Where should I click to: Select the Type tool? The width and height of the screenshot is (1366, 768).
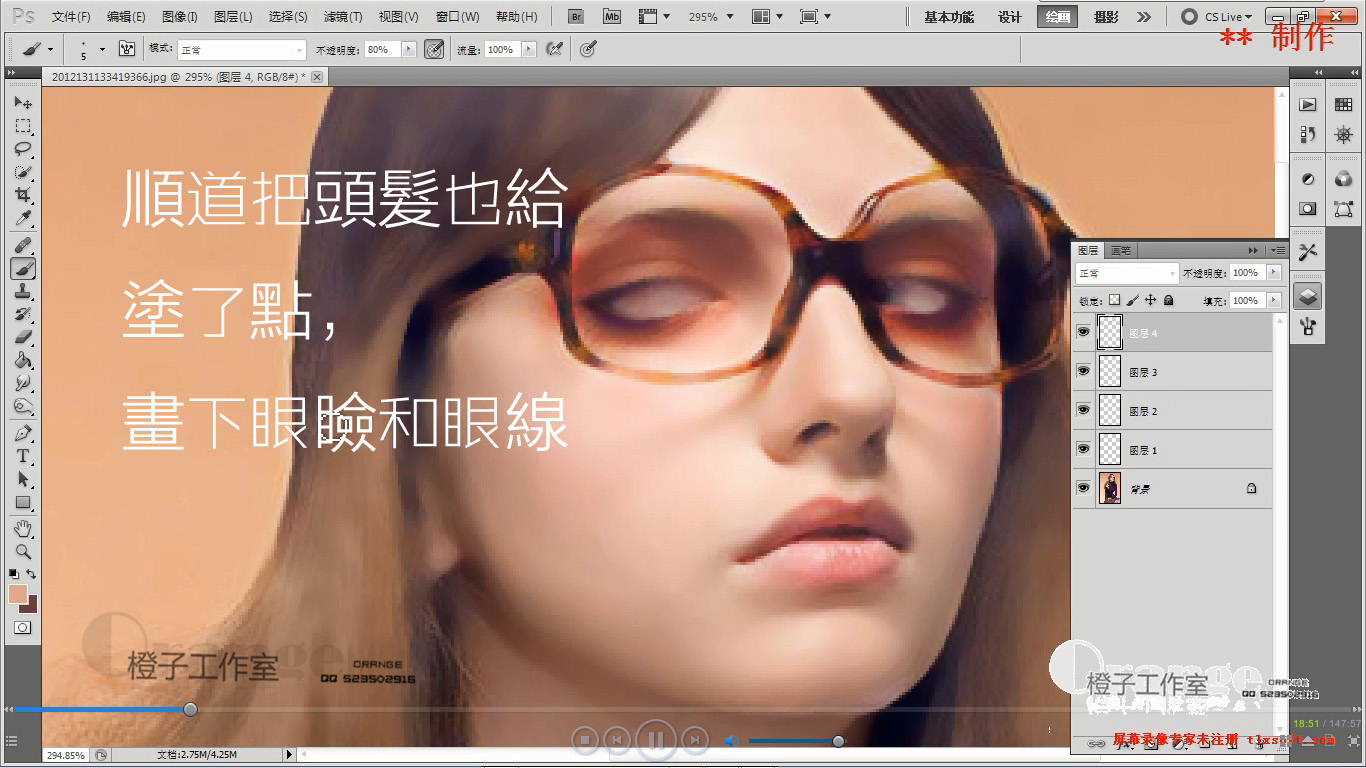pos(23,457)
